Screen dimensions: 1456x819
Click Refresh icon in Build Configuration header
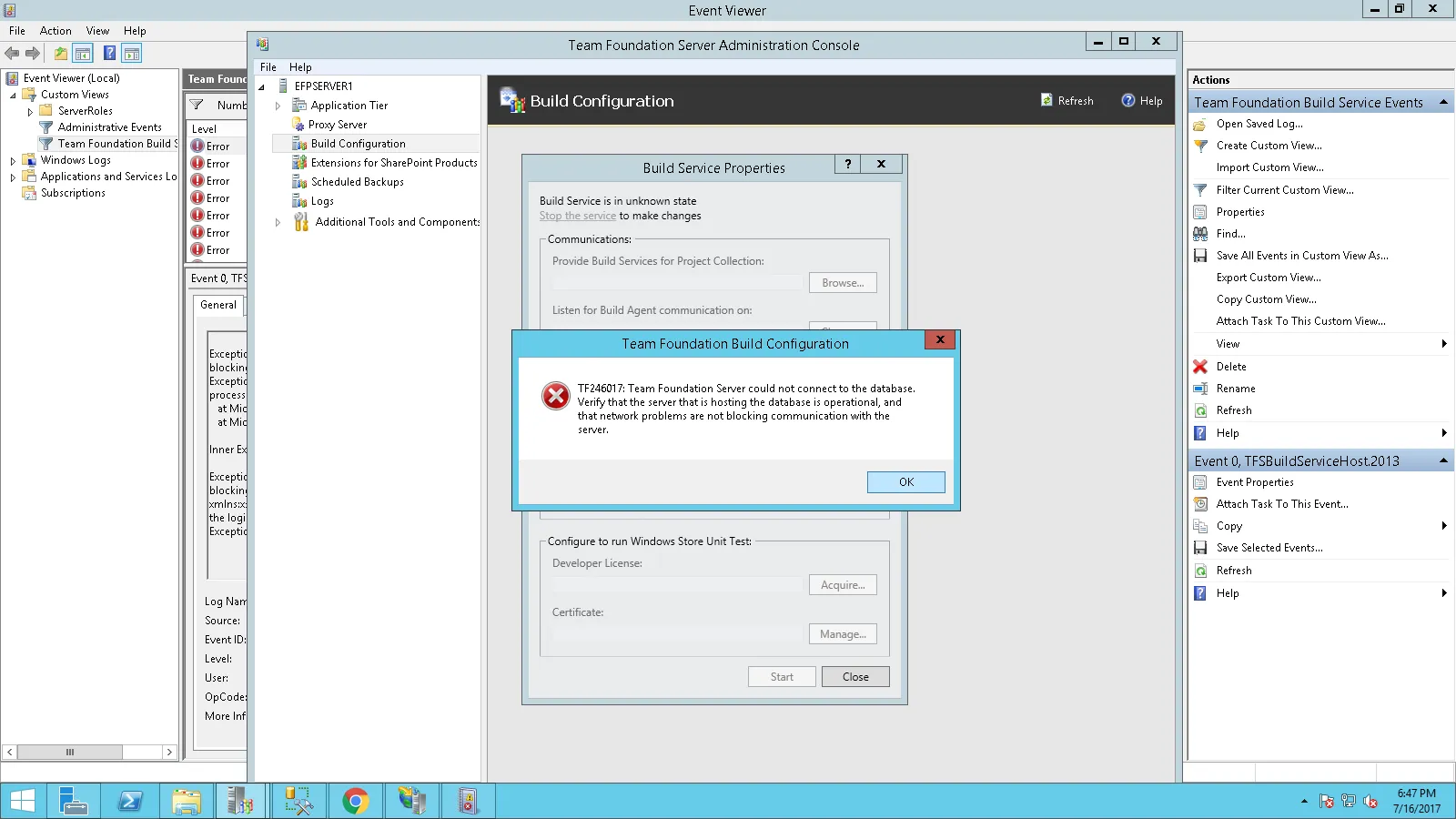1046,100
